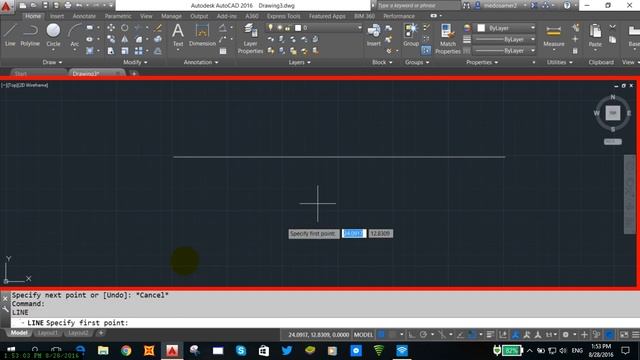The height and width of the screenshot is (360, 640).
Task: Select the Polyline tool
Action: [30, 35]
